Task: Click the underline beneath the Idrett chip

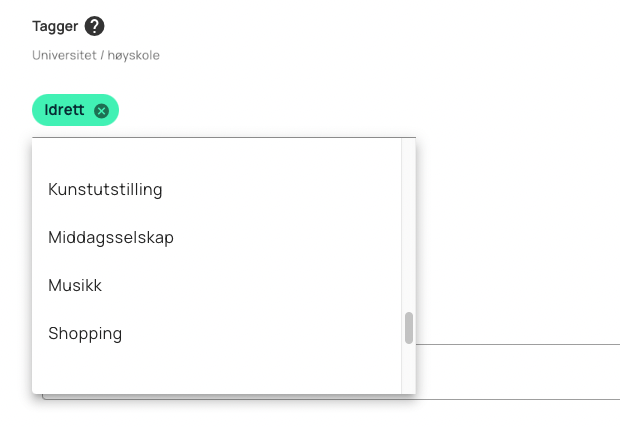Action: (224, 137)
